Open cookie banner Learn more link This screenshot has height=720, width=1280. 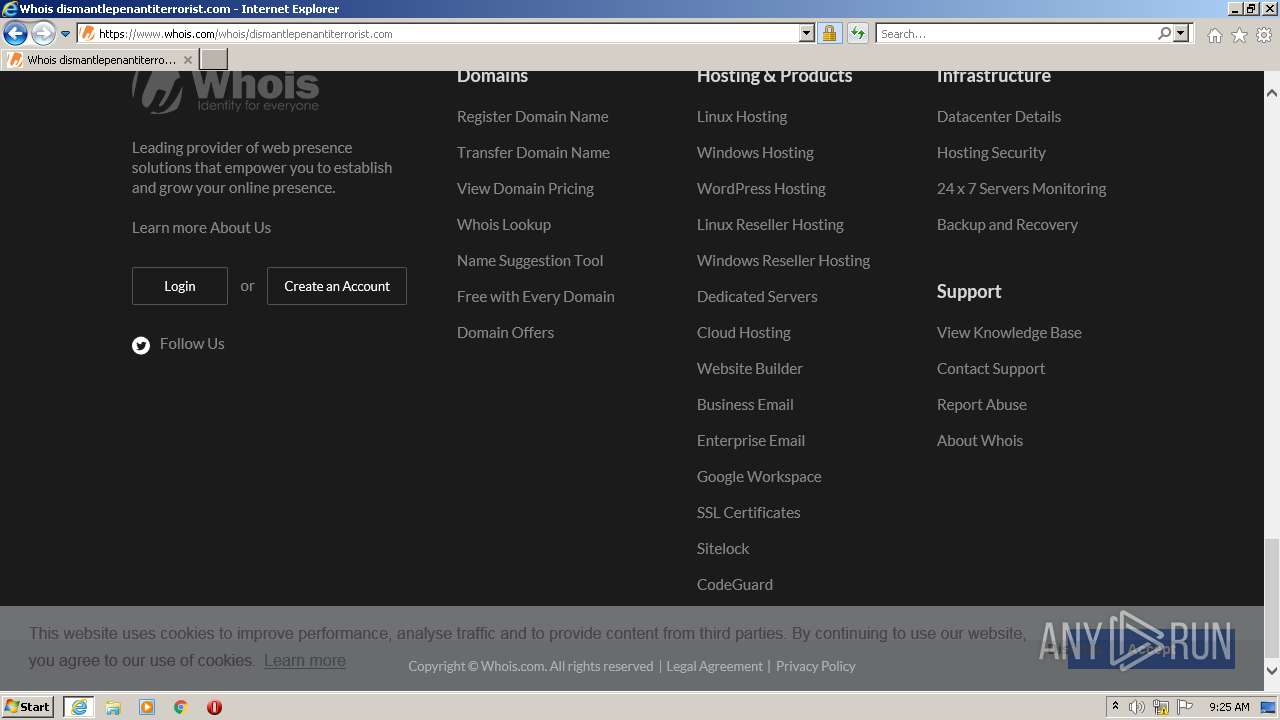pyautogui.click(x=305, y=661)
